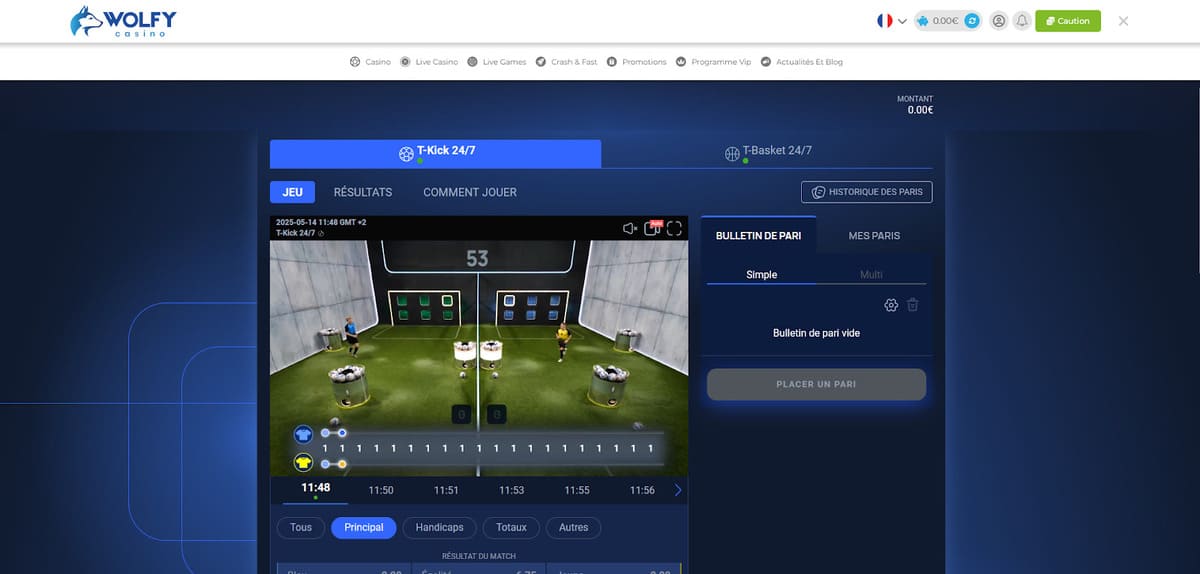Click the football icon beside T-Kick
The image size is (1200, 574).
tap(406, 154)
